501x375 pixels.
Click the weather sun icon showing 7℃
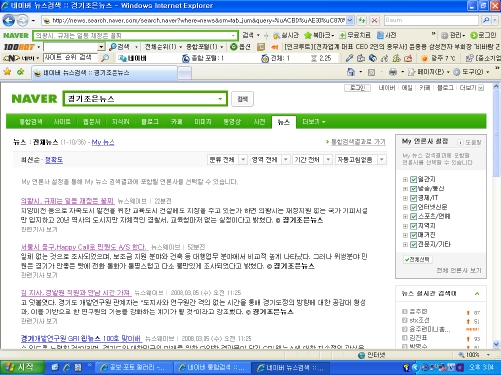tap(424, 58)
